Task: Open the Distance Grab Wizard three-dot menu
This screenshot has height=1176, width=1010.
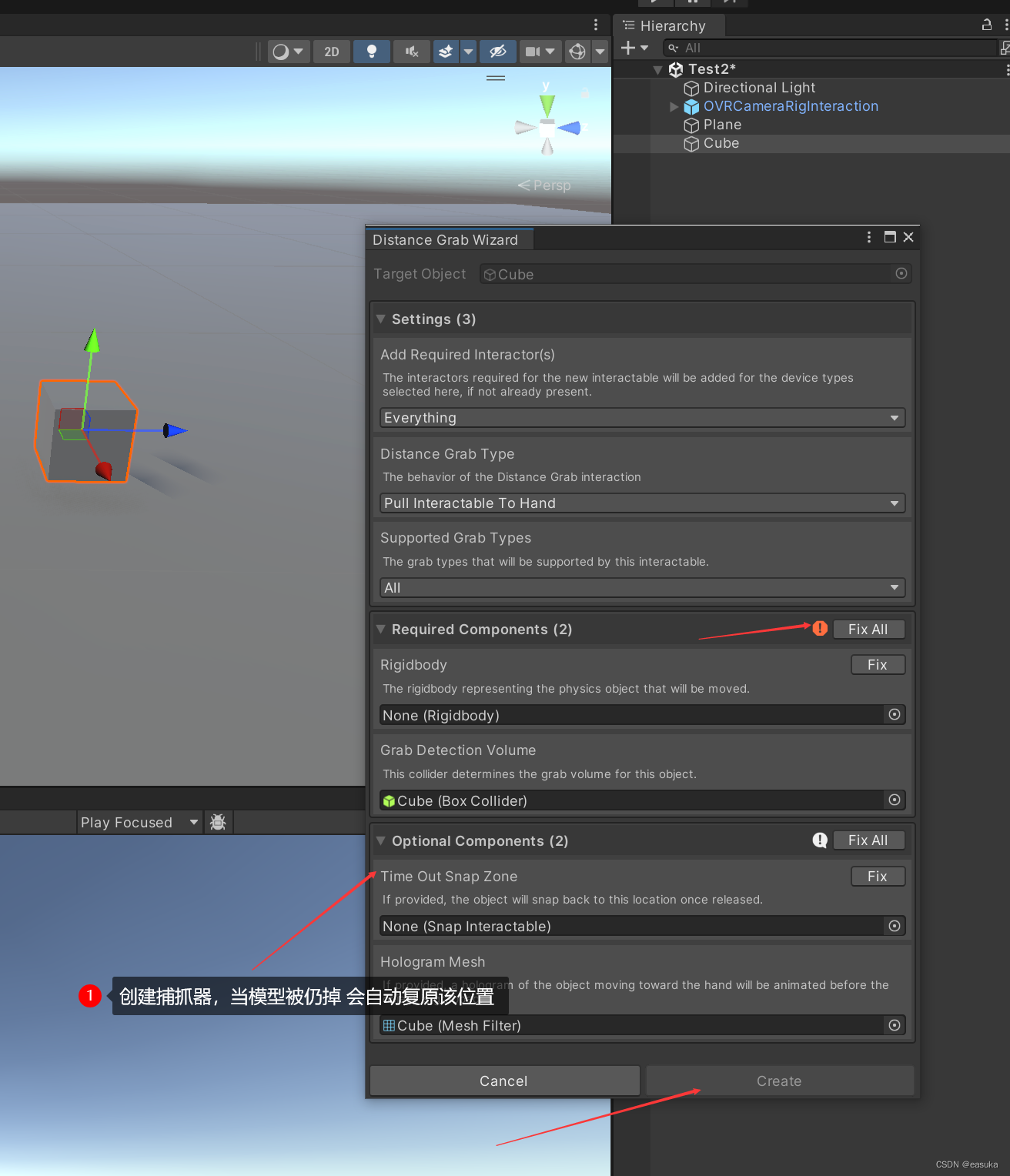Action: pos(868,237)
